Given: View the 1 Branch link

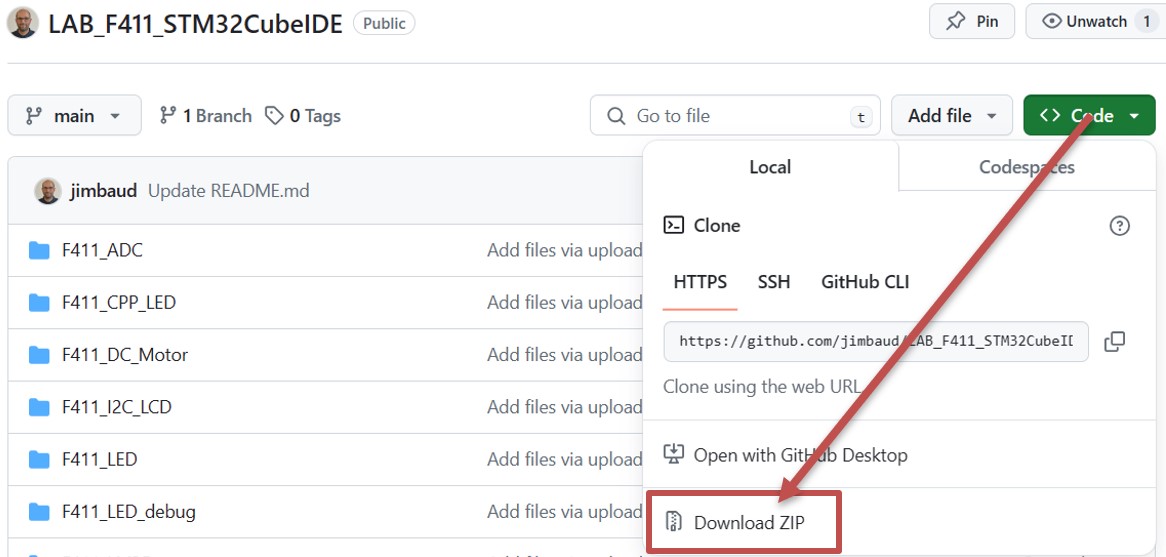Looking at the screenshot, I should (206, 116).
